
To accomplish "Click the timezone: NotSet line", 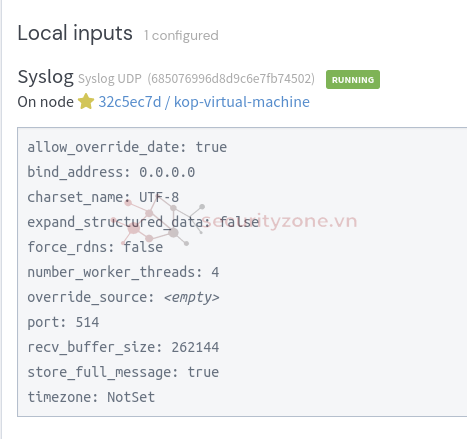I will 91,397.
